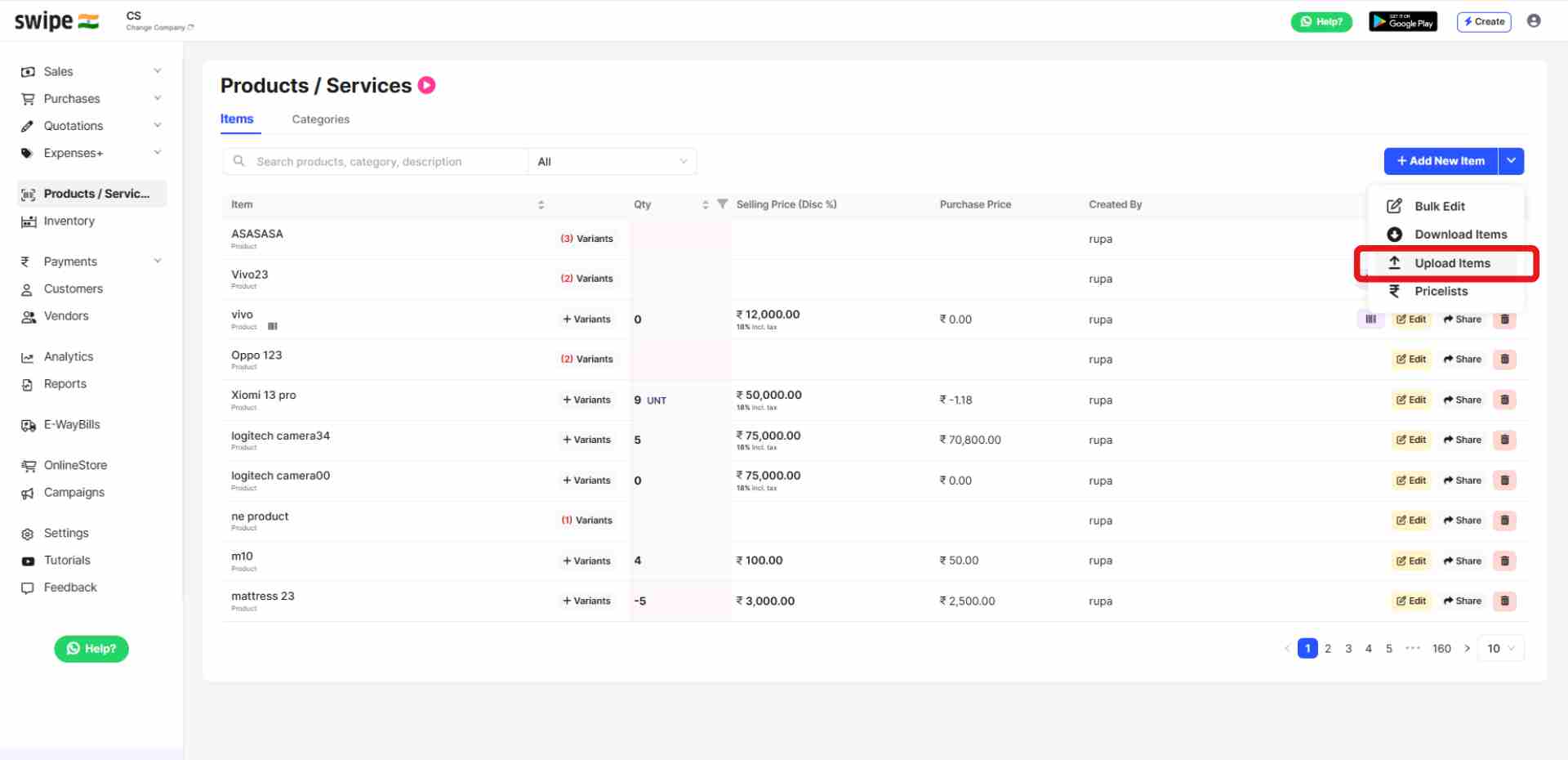Image resolution: width=1568 pixels, height=760 pixels.
Task: Open the All category filter dropdown
Action: 612,162
